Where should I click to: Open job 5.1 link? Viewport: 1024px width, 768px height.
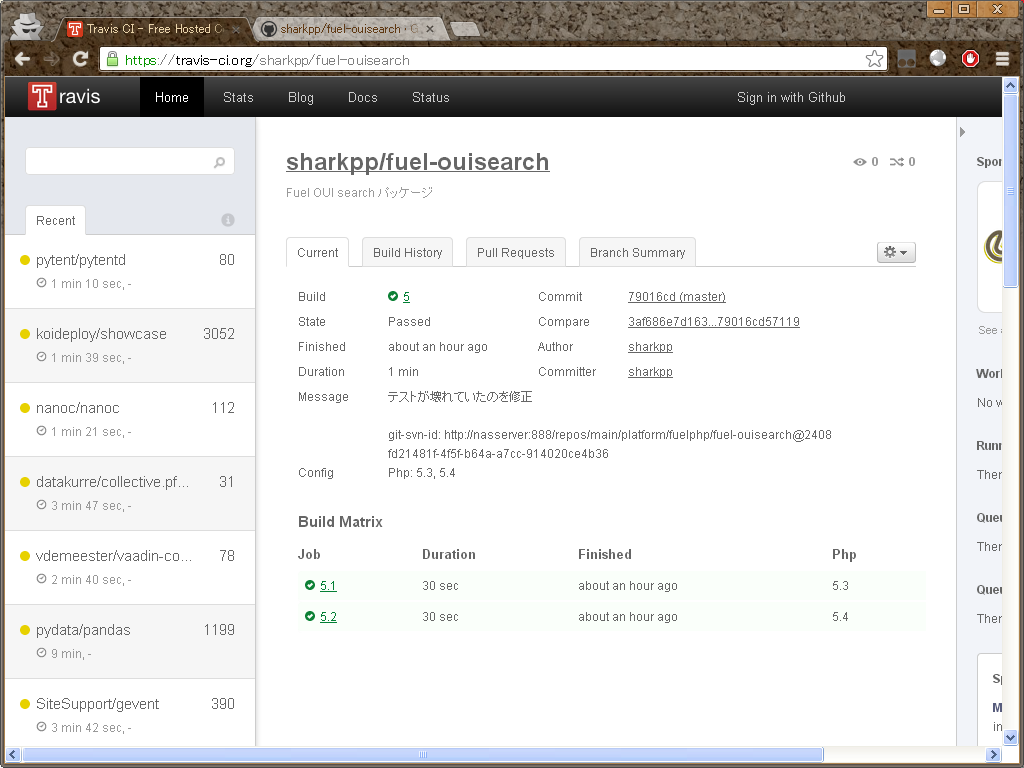(x=328, y=585)
